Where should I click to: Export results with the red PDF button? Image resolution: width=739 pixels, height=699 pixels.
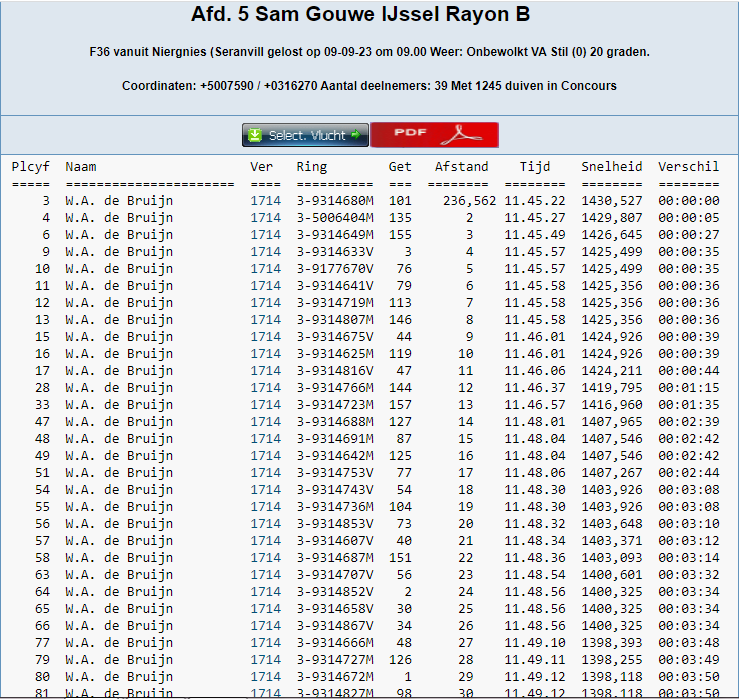pyautogui.click(x=434, y=135)
